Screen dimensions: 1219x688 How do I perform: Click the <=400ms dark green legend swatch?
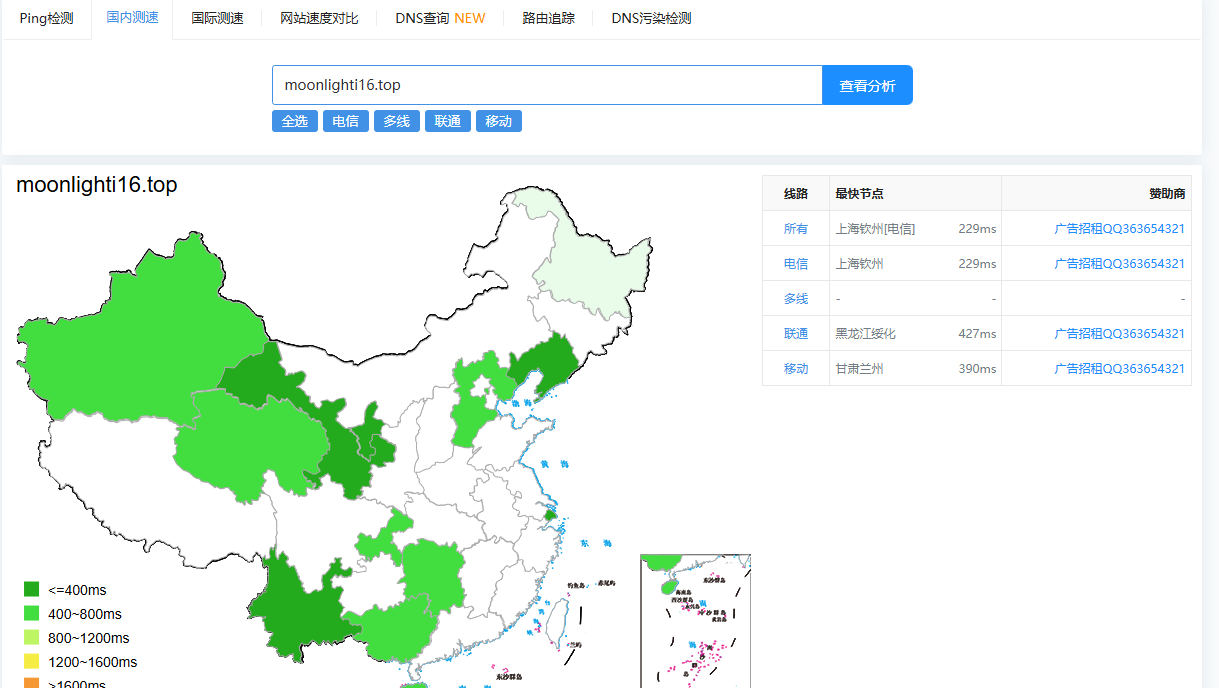coord(31,590)
